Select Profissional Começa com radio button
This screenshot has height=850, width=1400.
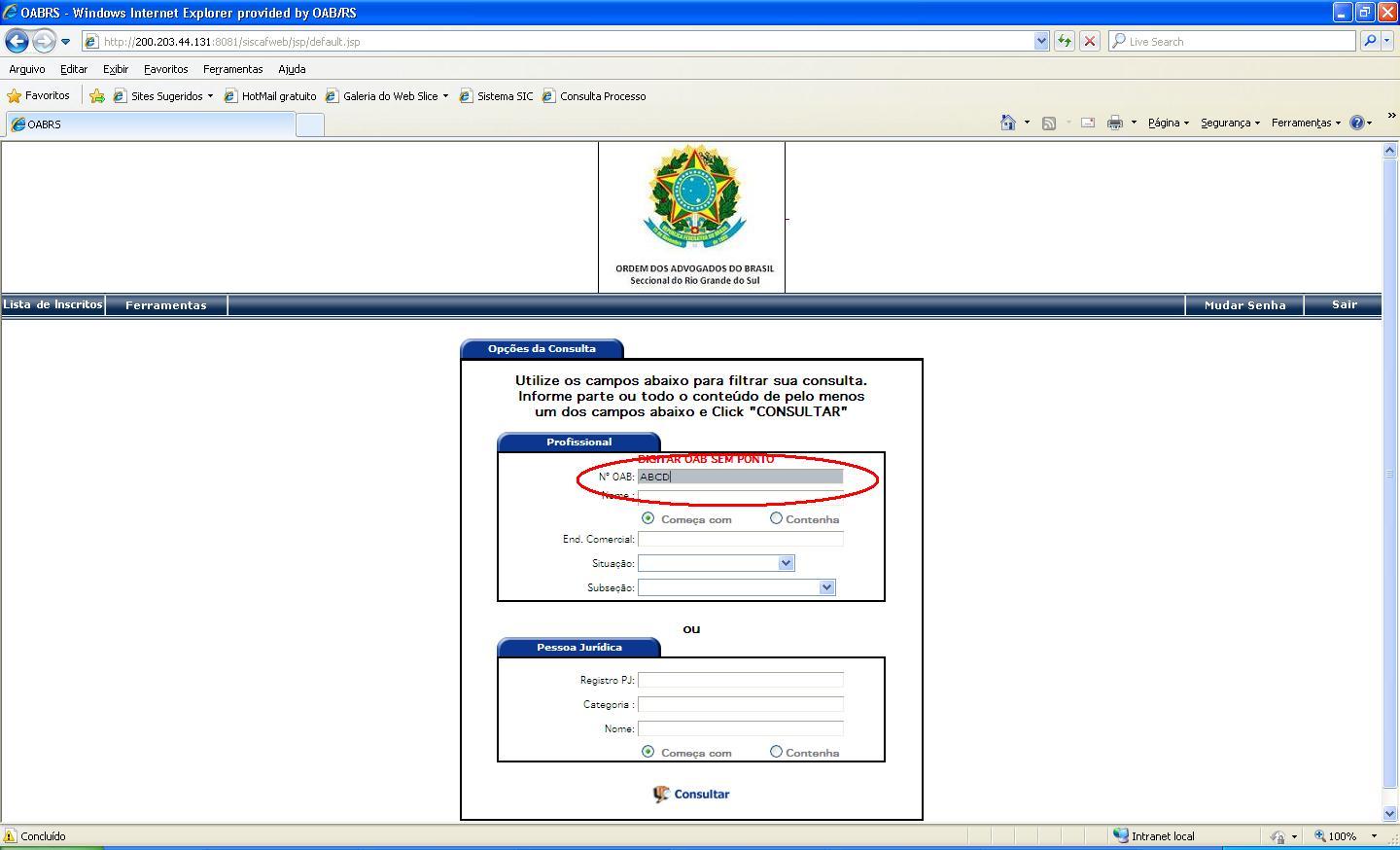pyautogui.click(x=647, y=518)
